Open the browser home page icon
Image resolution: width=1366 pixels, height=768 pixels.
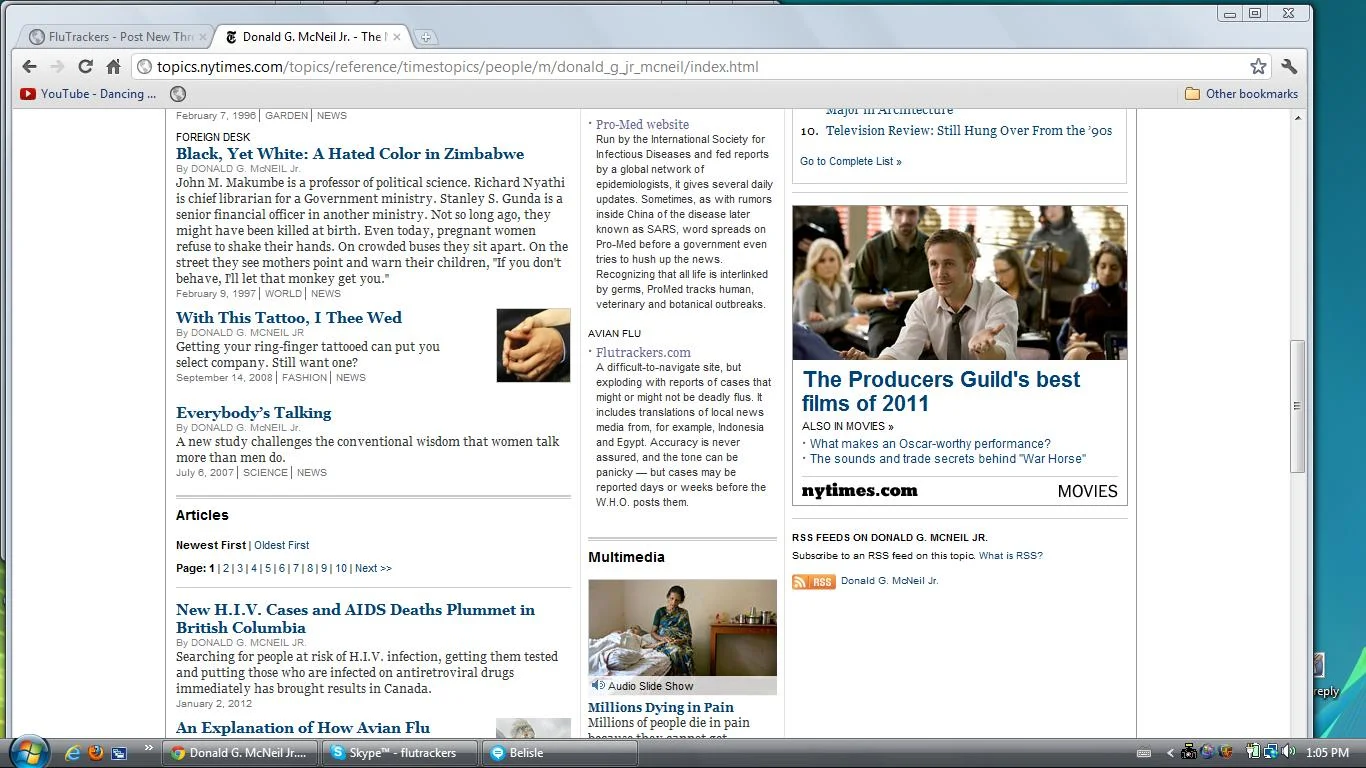tap(113, 67)
